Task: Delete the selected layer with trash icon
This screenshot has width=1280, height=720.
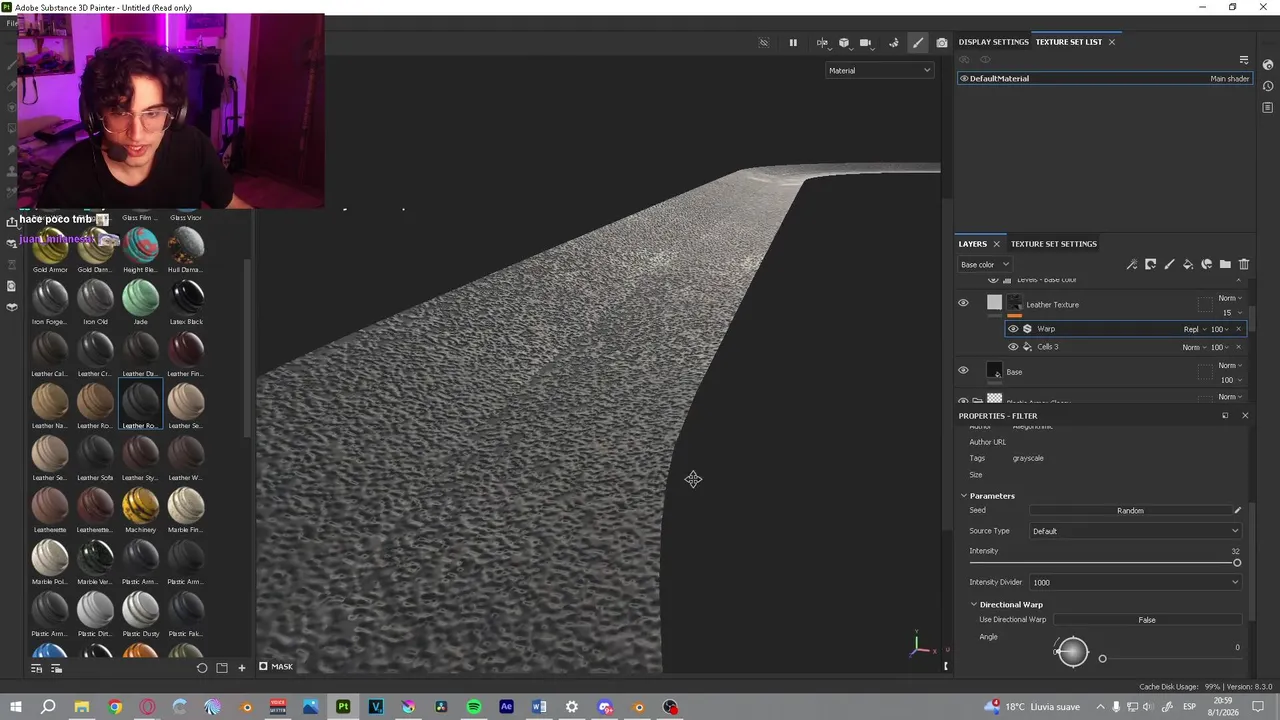Action: pyautogui.click(x=1244, y=264)
